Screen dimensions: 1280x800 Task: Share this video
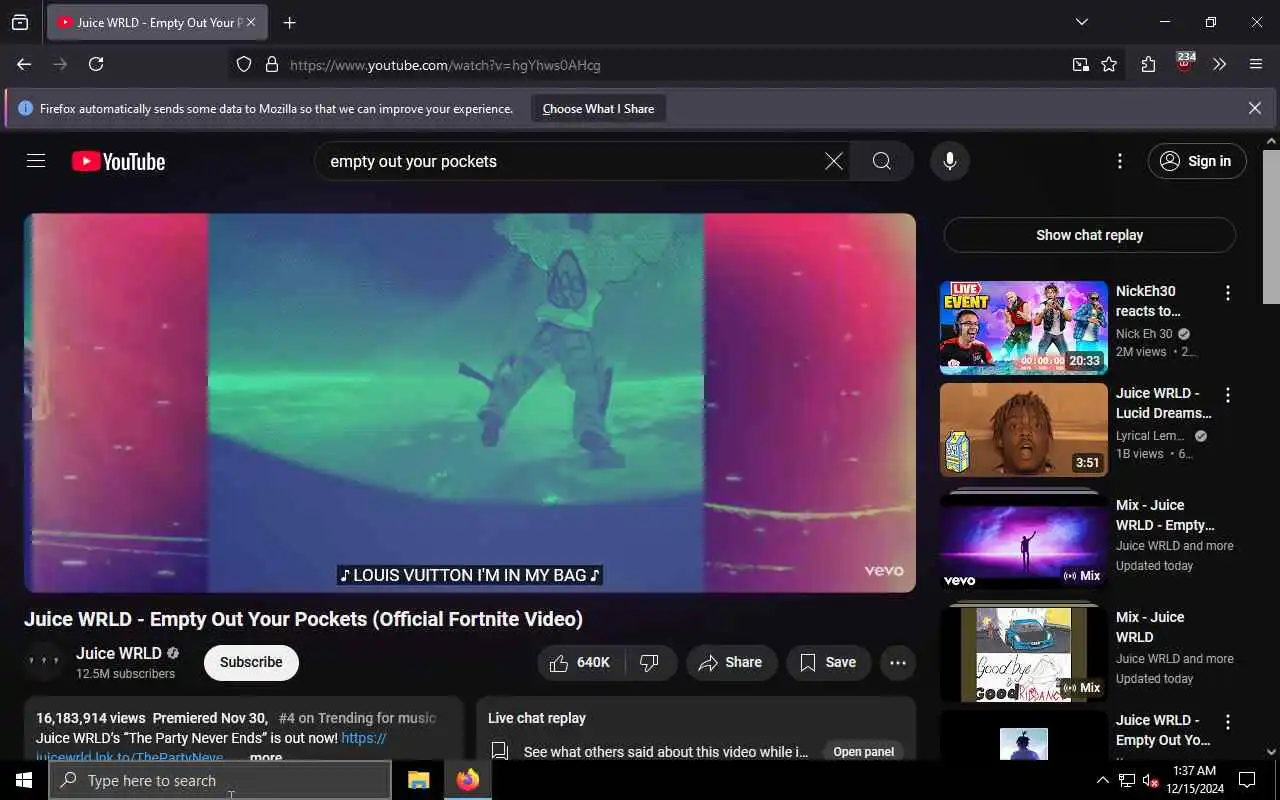pos(731,662)
